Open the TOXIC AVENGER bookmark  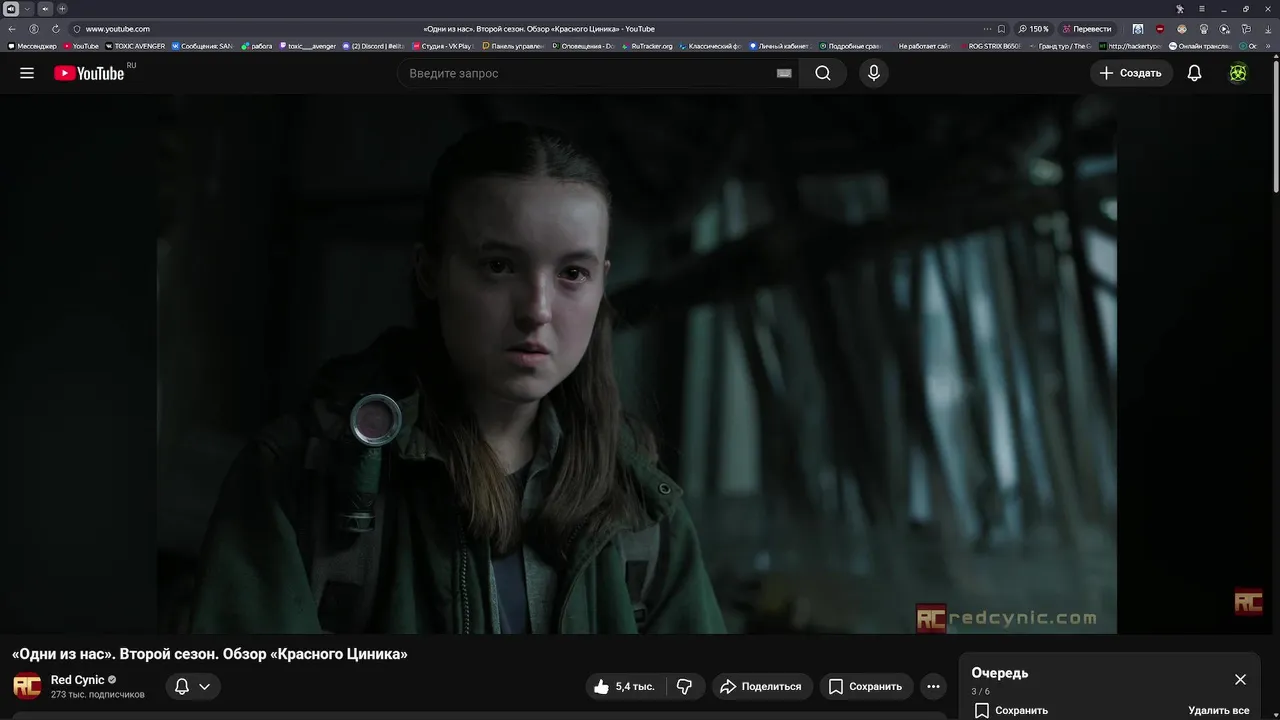tap(135, 46)
